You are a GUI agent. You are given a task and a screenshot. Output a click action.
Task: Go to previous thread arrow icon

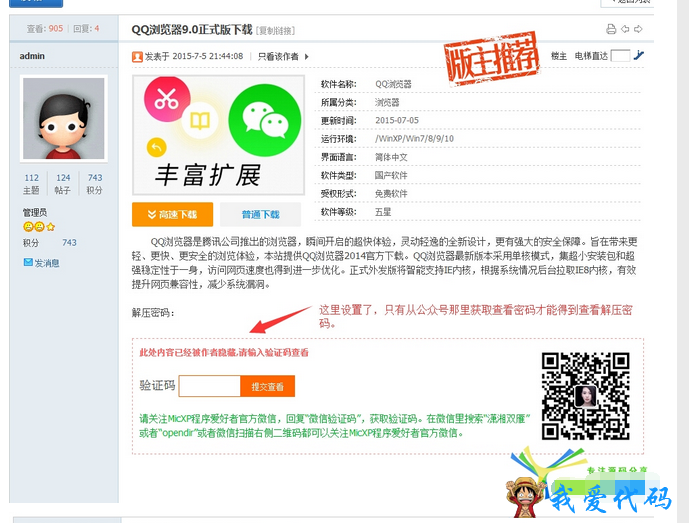coord(625,29)
